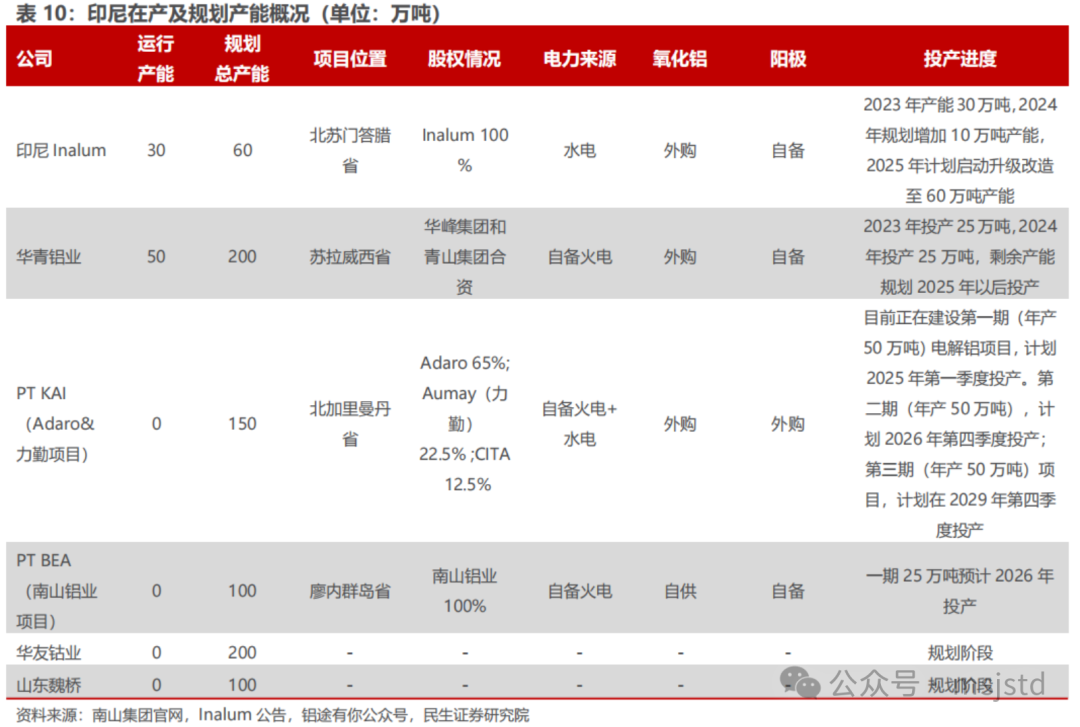
Task: Click the '北苏门答腊省' location cell
Action: tap(350, 150)
